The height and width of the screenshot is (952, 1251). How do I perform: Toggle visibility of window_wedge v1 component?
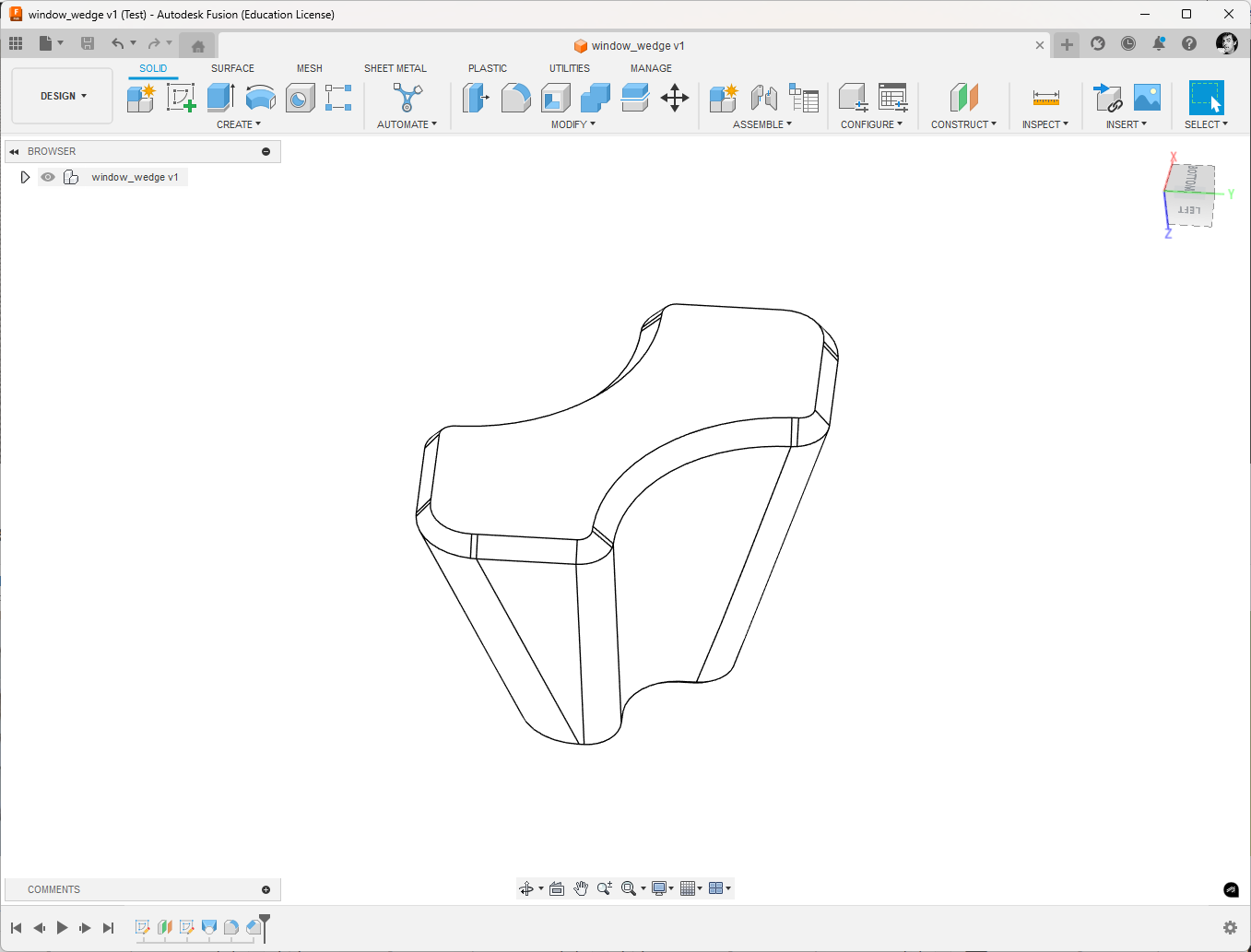48,177
